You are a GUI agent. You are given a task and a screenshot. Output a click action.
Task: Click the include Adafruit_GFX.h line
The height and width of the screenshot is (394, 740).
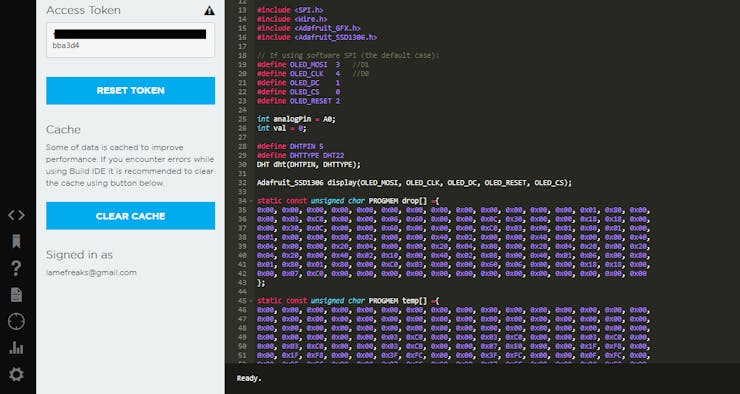pyautogui.click(x=309, y=28)
